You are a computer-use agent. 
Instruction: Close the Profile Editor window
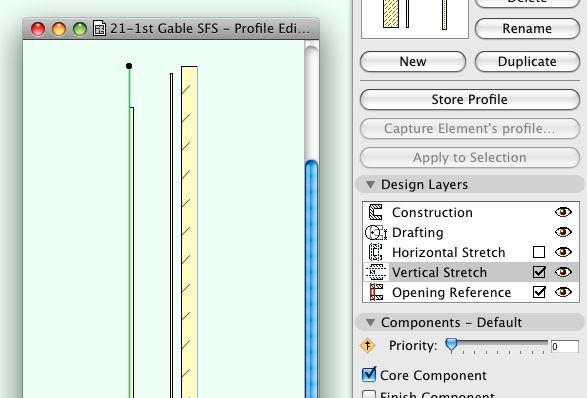click(x=38, y=29)
